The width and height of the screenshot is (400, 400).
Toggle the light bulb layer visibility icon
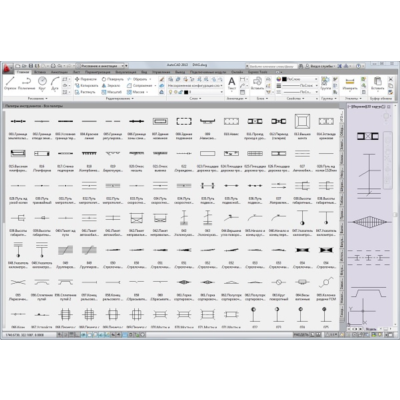pyautogui.click(x=170, y=92)
